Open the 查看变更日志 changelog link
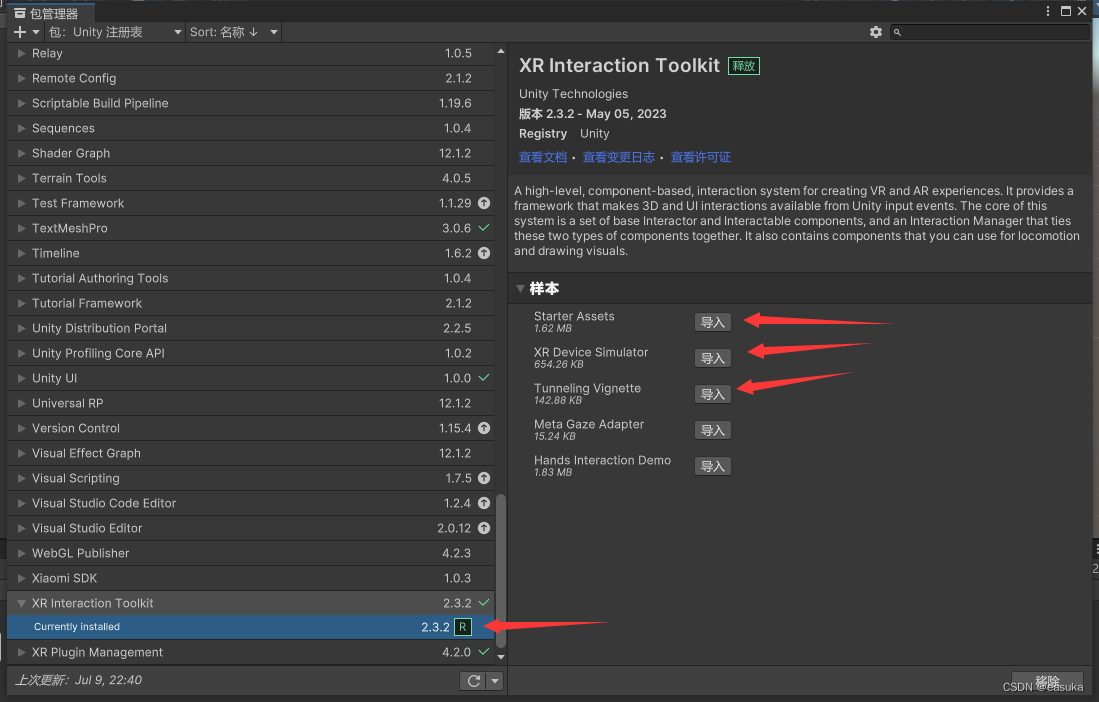 tap(618, 157)
